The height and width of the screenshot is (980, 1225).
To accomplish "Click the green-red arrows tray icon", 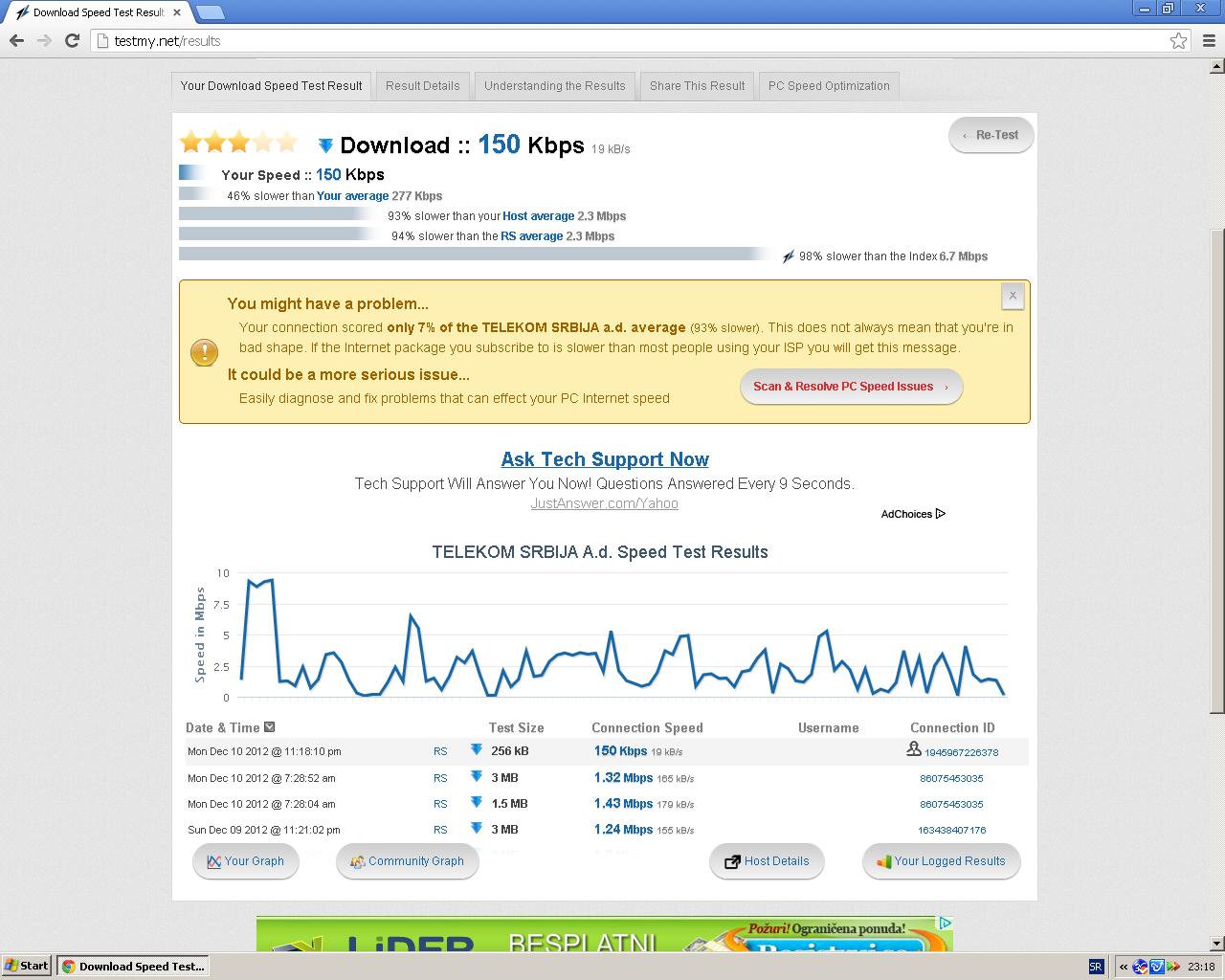I will point(1173,967).
